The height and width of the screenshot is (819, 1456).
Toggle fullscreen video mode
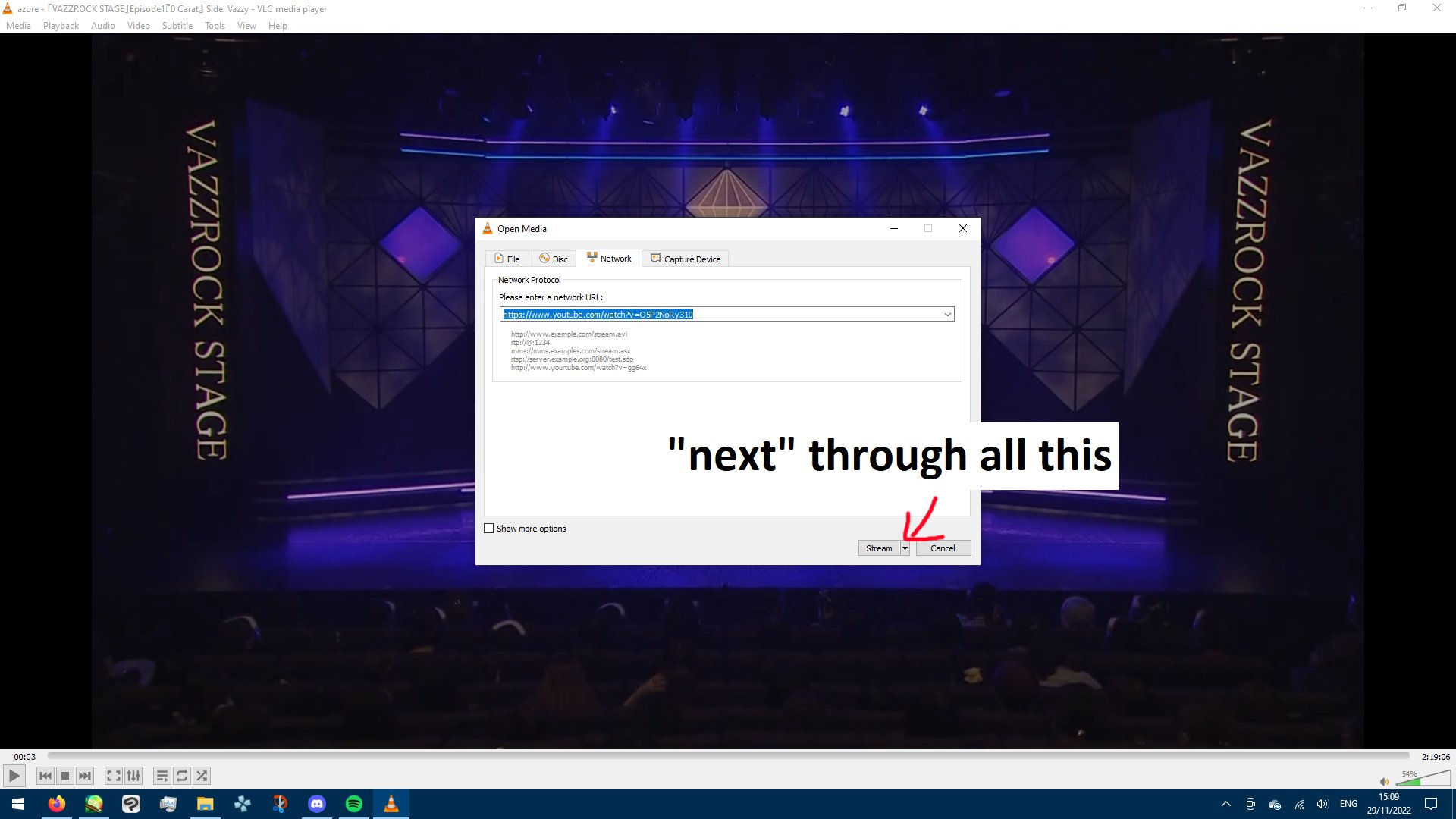pyautogui.click(x=114, y=776)
